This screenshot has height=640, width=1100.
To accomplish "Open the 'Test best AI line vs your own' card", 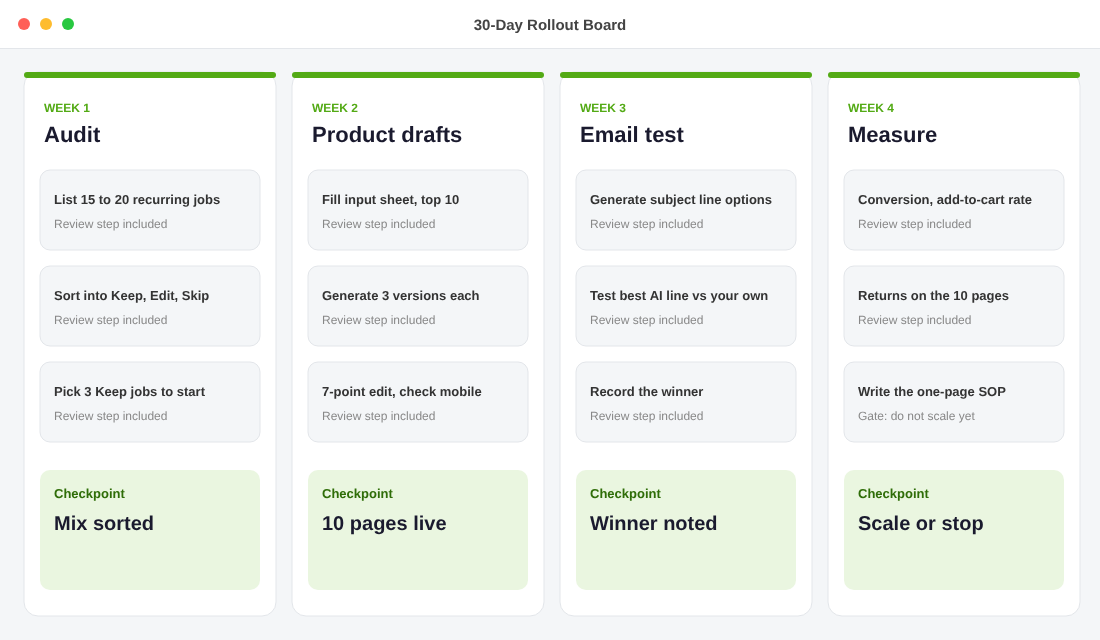I will click(686, 306).
